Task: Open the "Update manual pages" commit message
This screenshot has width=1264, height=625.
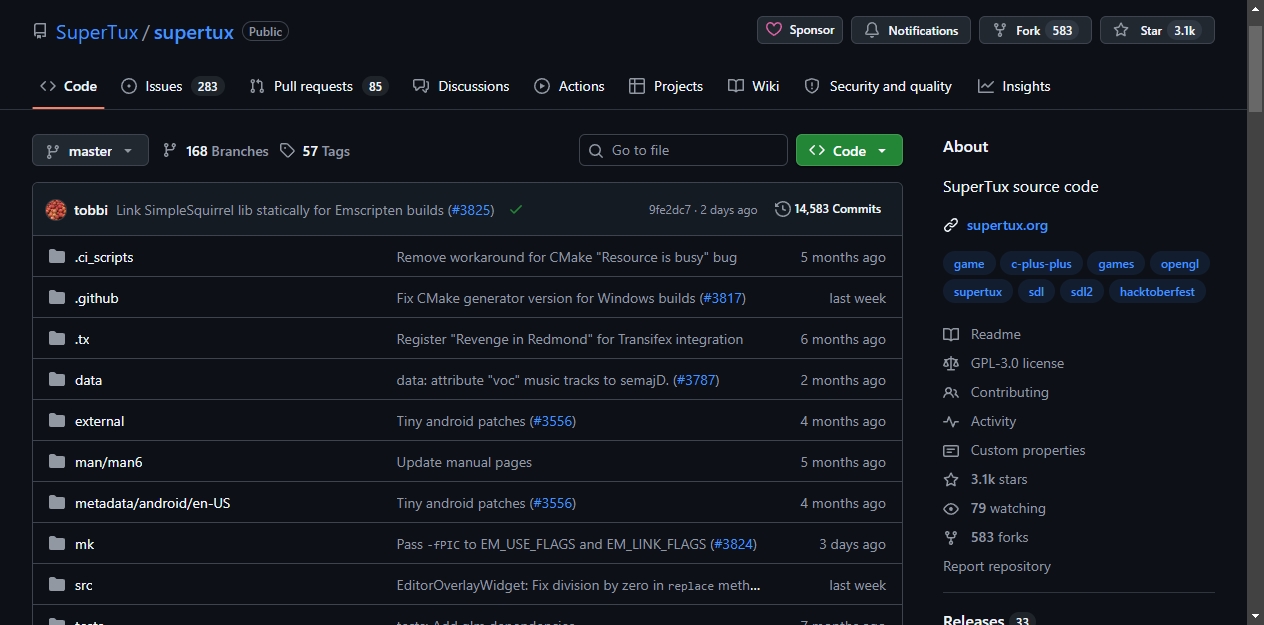Action: (x=464, y=462)
